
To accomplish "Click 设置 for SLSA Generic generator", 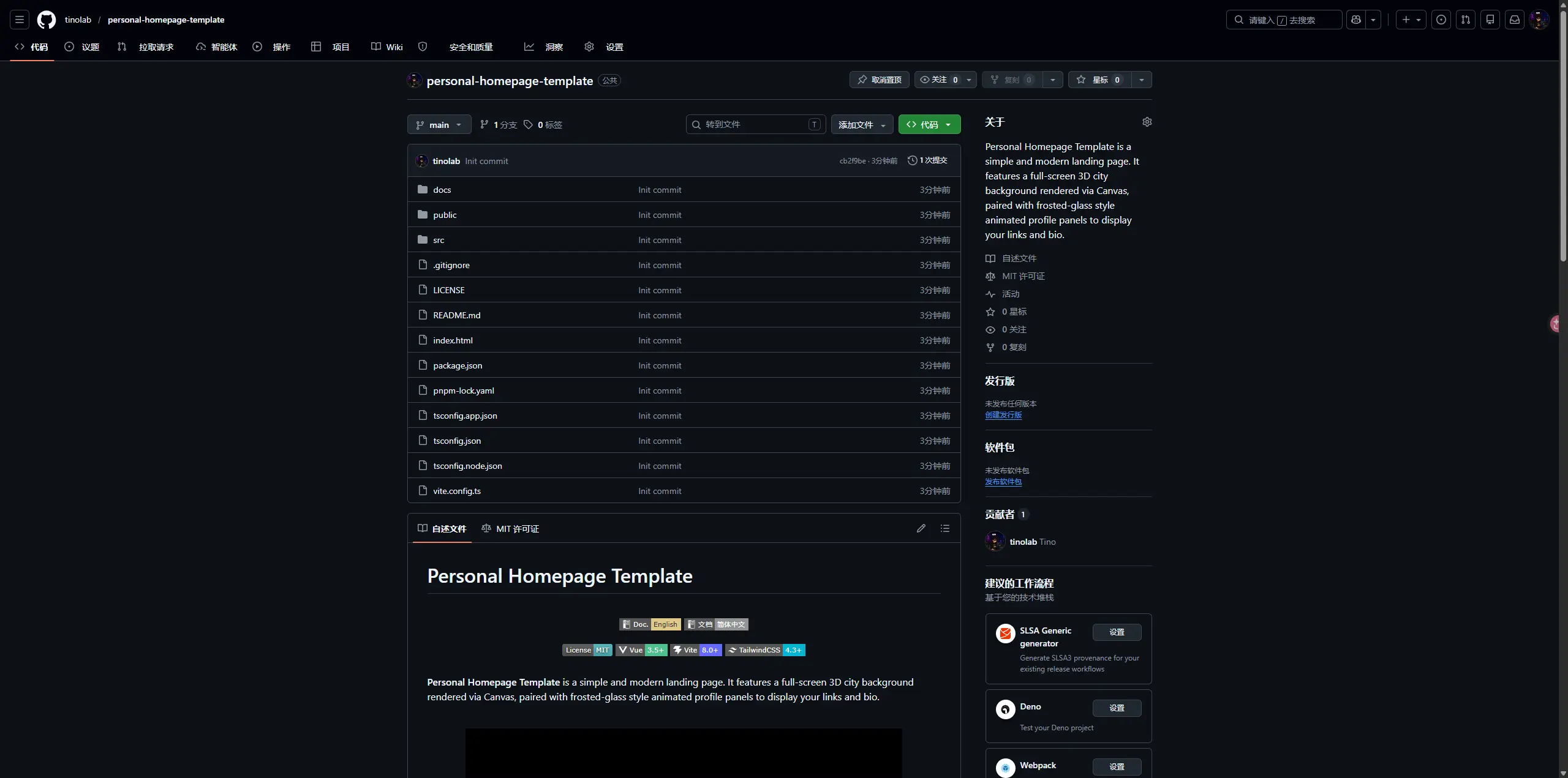I will point(1117,632).
